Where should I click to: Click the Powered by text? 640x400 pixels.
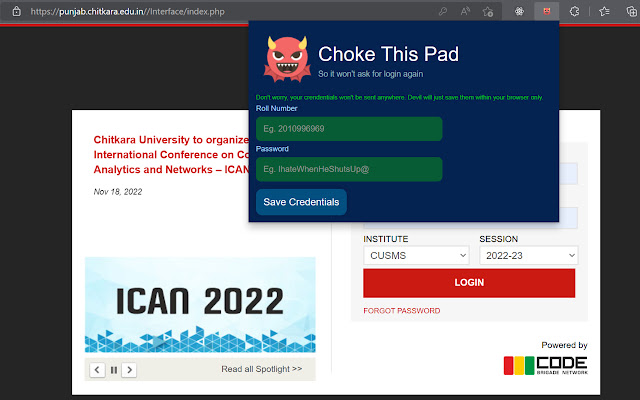click(564, 345)
